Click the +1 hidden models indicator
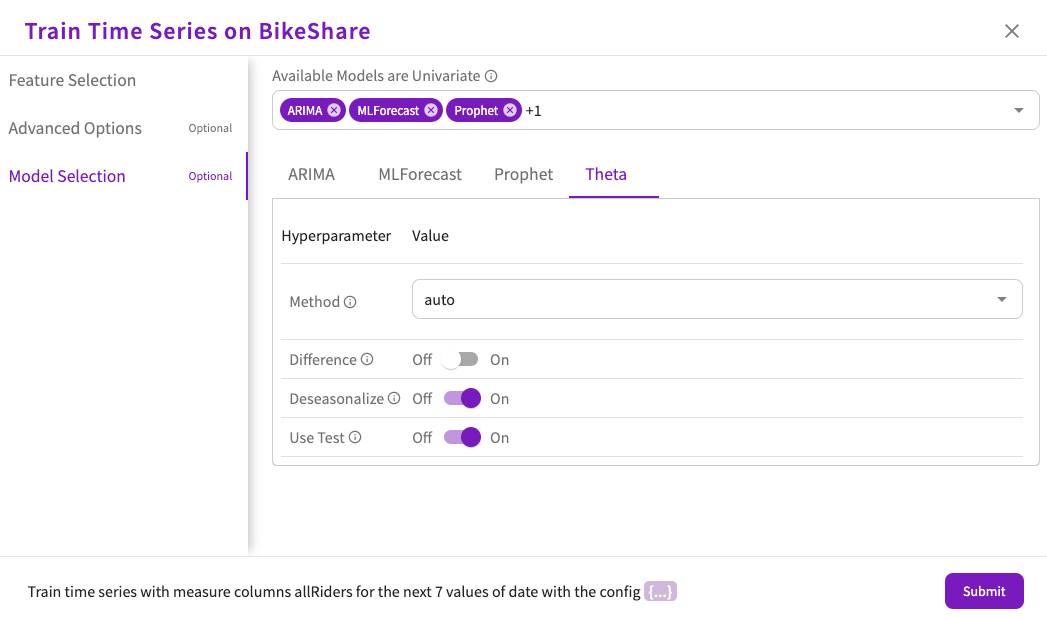This screenshot has width=1047, height=619. [534, 111]
